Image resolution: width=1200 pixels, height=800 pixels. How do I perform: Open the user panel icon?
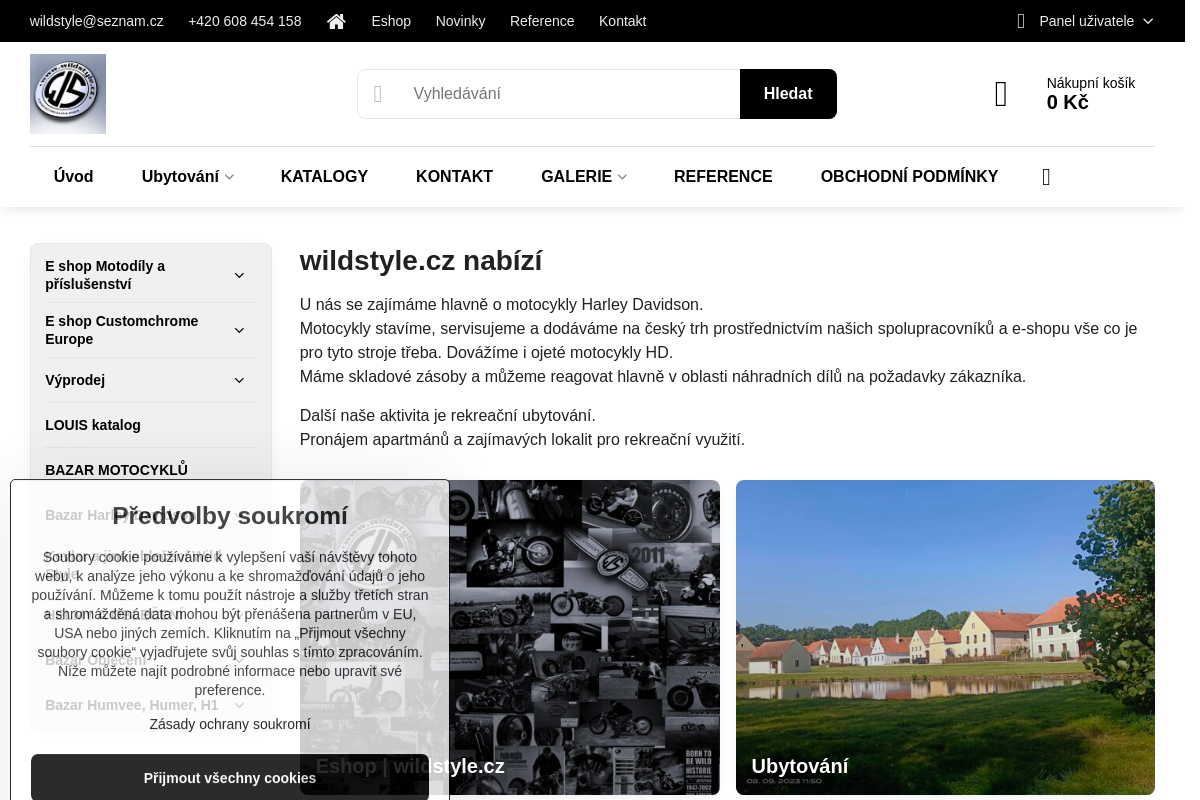point(1021,21)
